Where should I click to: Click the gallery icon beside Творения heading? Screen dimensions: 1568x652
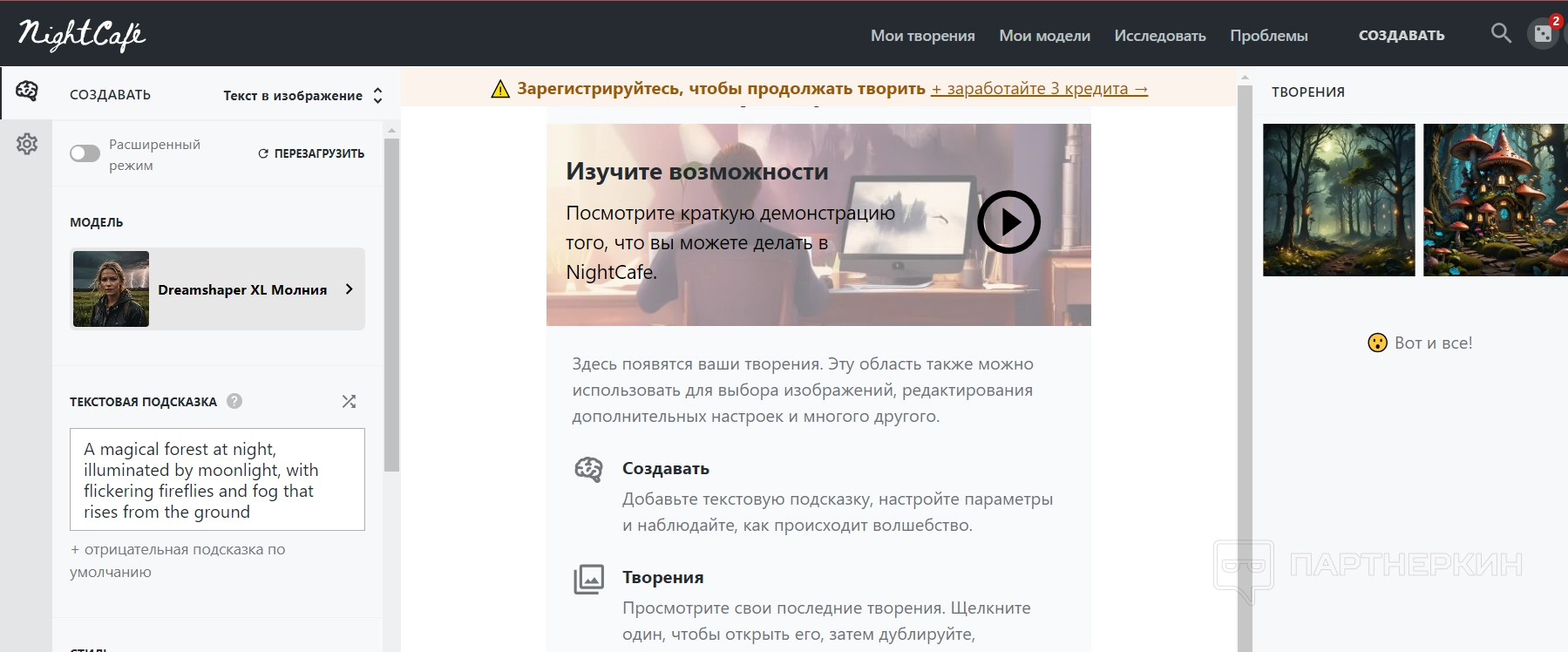[x=588, y=579]
